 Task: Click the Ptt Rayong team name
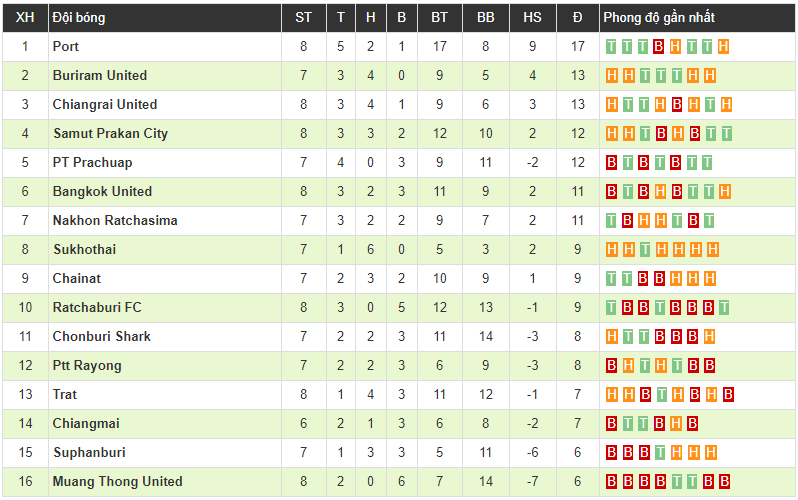(87, 365)
